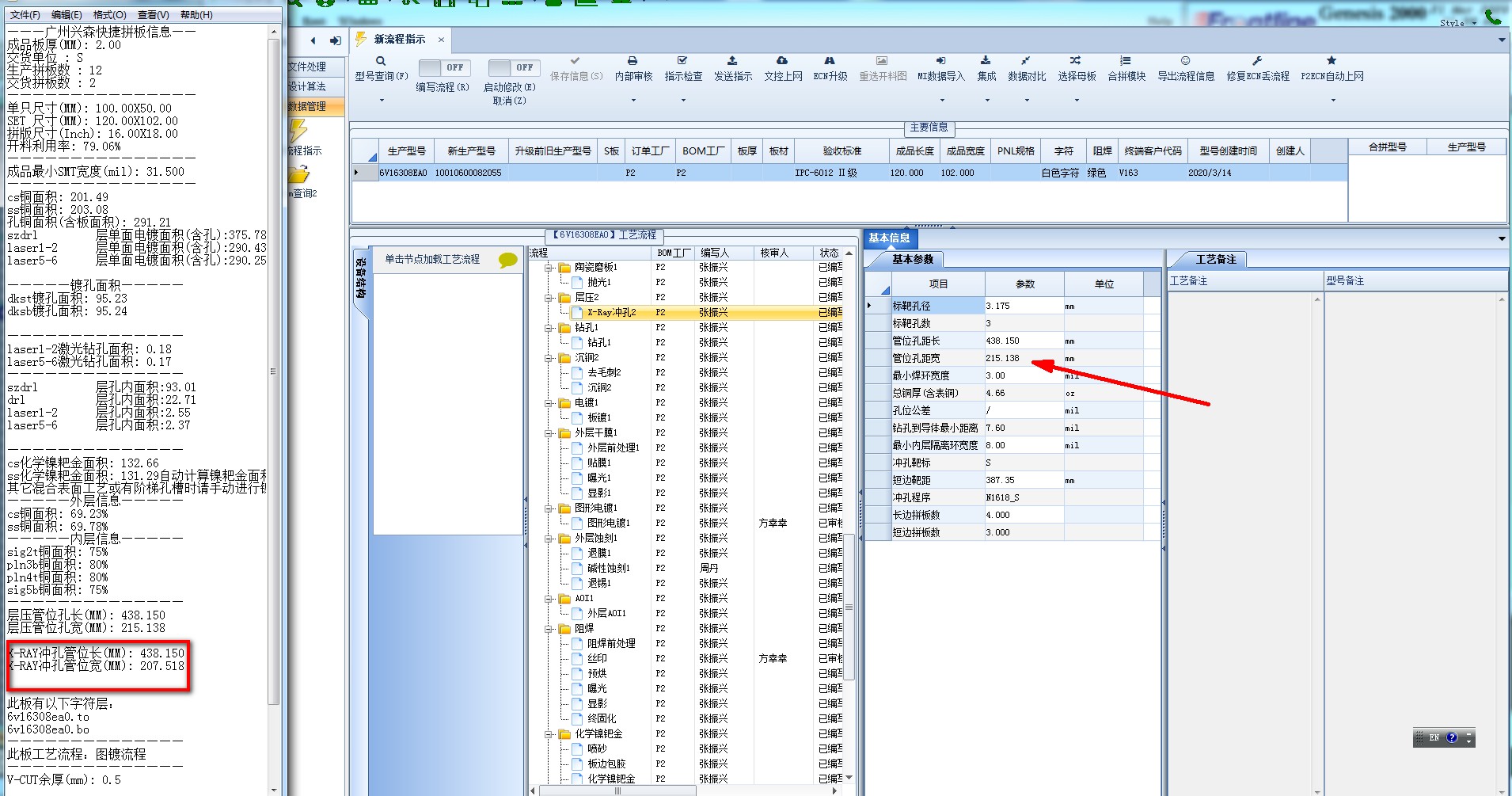This screenshot has width=1512, height=796.
Task: Click the 重选开料图 image icon
Action: pos(882,61)
